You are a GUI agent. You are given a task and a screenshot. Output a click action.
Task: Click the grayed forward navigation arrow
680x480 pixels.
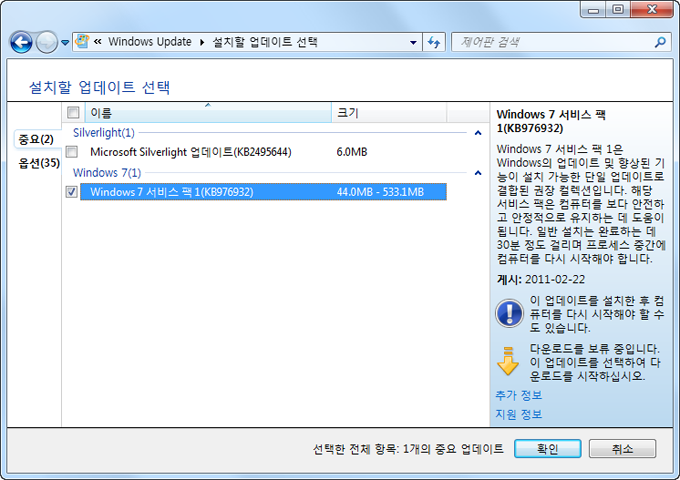(46, 42)
